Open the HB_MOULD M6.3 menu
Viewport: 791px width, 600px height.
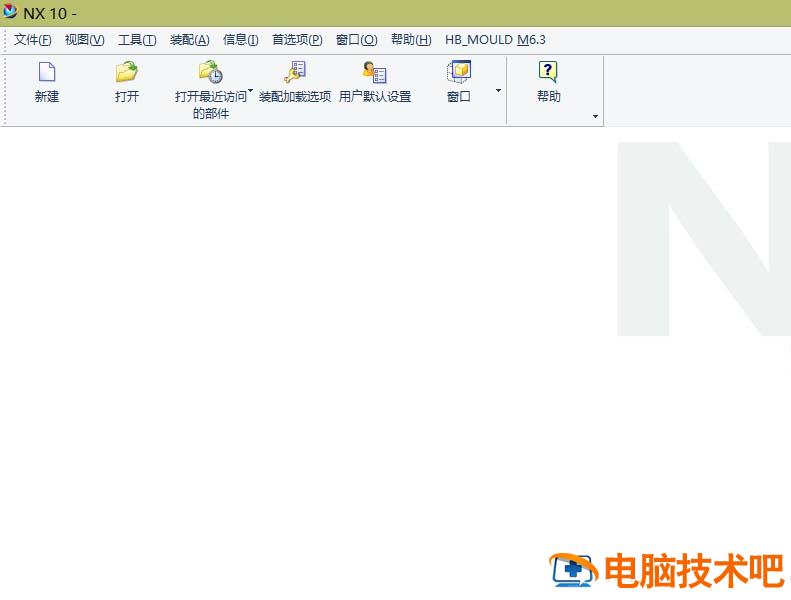tap(495, 39)
